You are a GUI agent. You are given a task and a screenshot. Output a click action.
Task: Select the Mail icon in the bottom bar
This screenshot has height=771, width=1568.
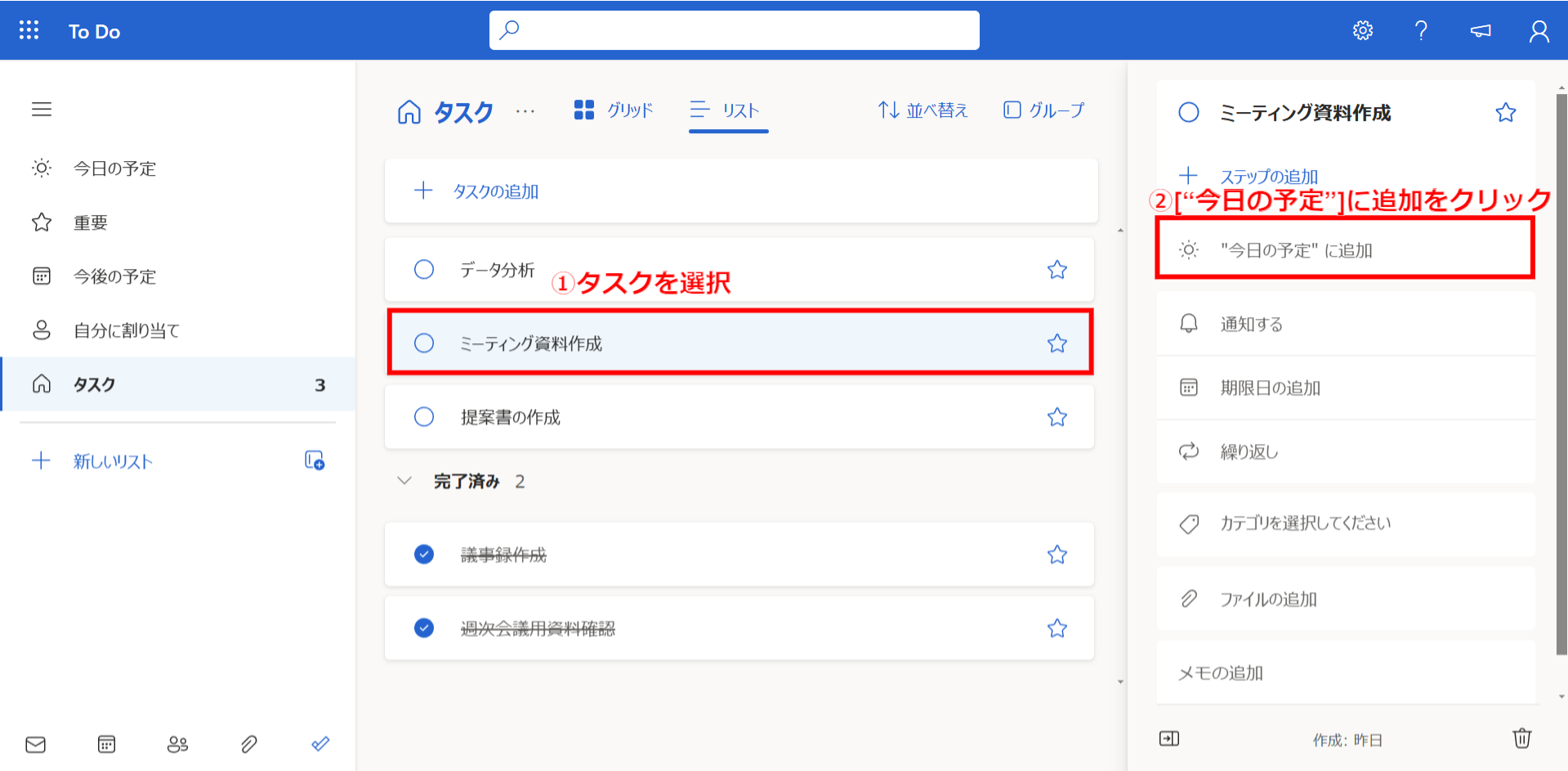coord(35,744)
